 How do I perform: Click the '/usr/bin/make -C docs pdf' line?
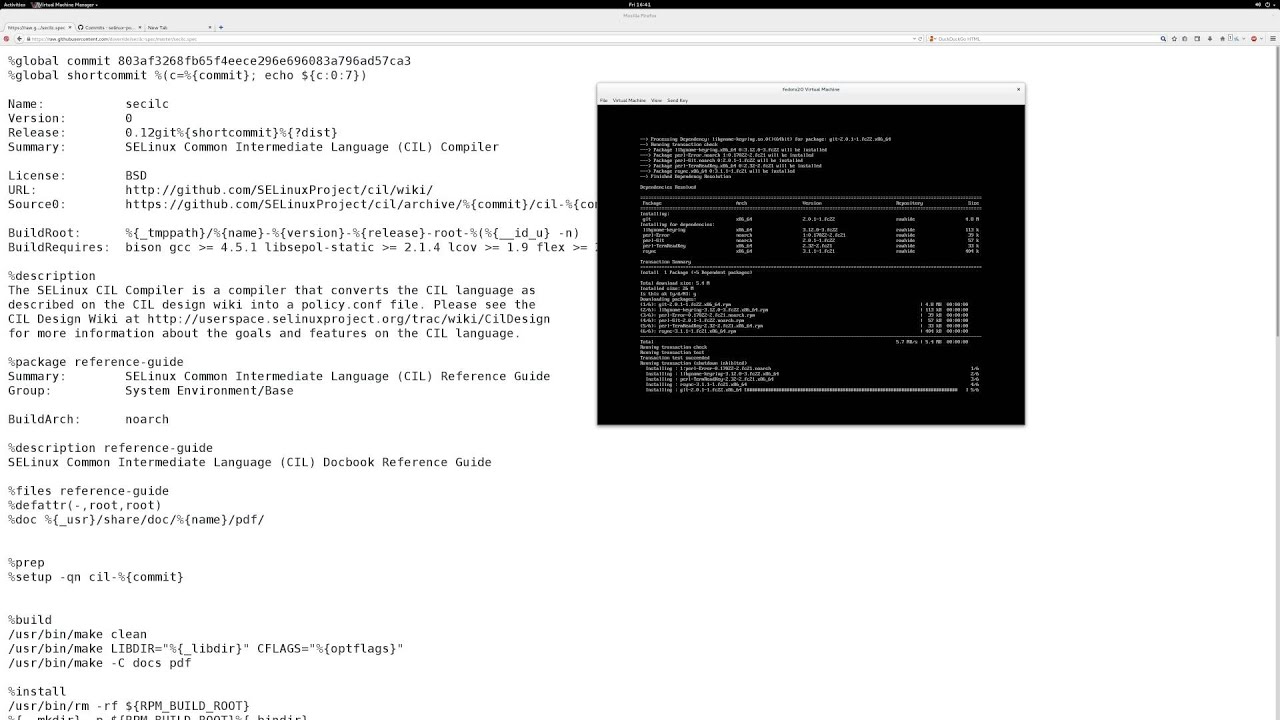coord(99,663)
